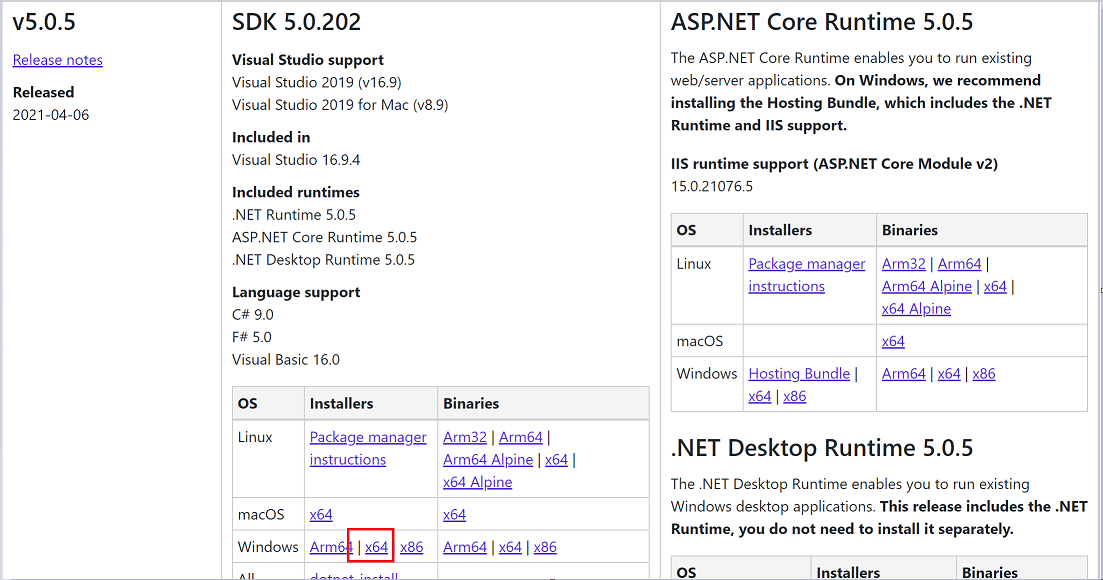Download ASP.NET Core macOS x64 binaries
This screenshot has height=580, width=1103.
coord(893,341)
